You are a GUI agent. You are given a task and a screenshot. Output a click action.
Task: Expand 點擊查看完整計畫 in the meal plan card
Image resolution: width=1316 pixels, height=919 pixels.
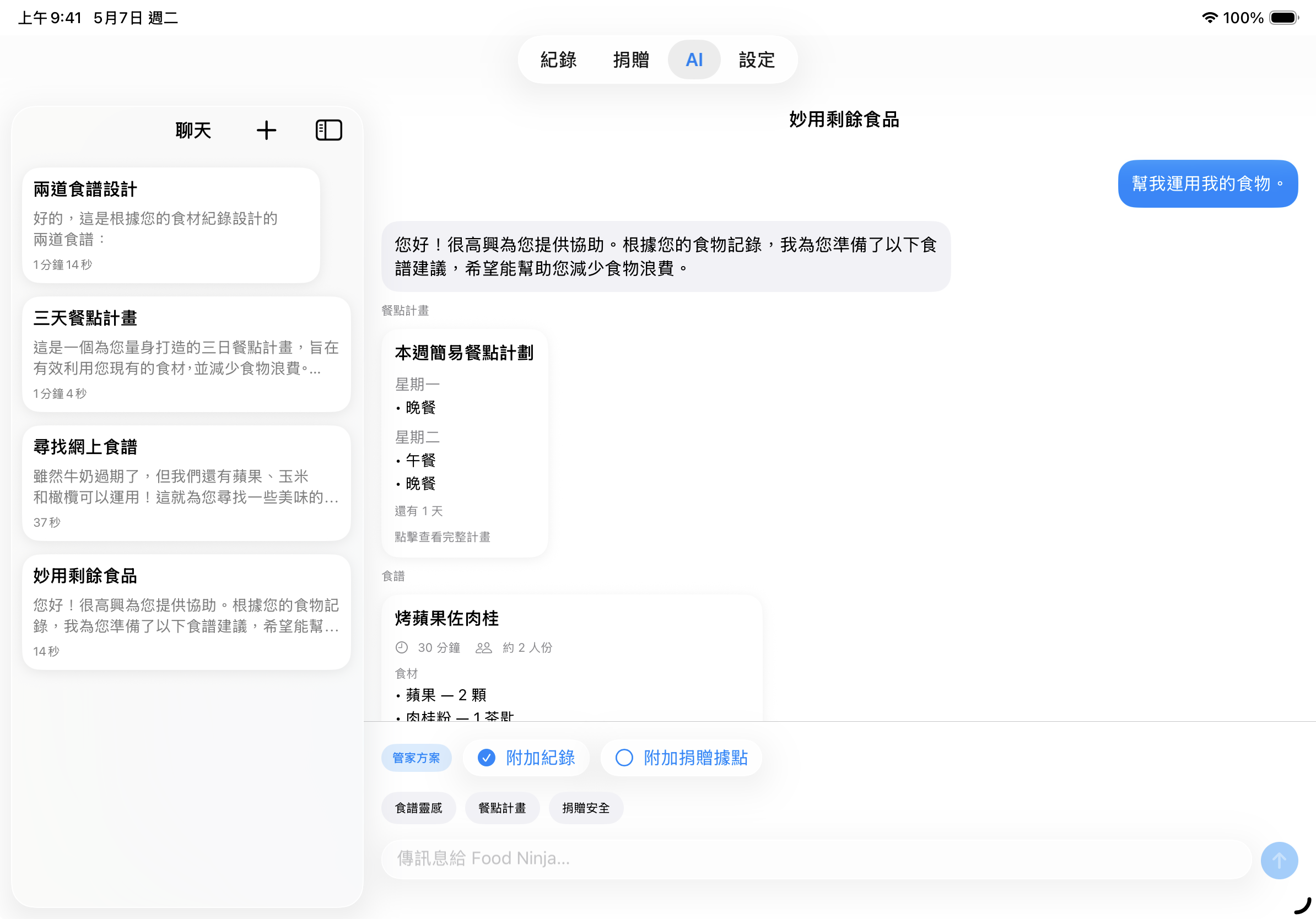(442, 537)
